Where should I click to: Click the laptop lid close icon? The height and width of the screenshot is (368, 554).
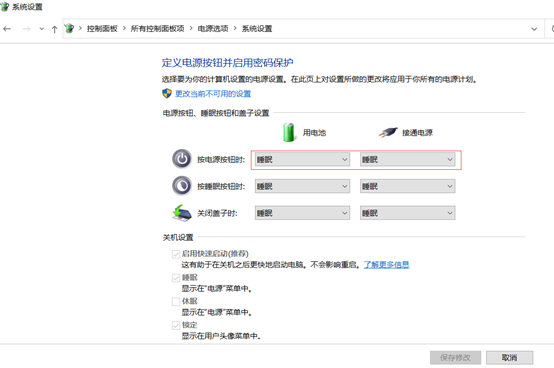coord(182,213)
